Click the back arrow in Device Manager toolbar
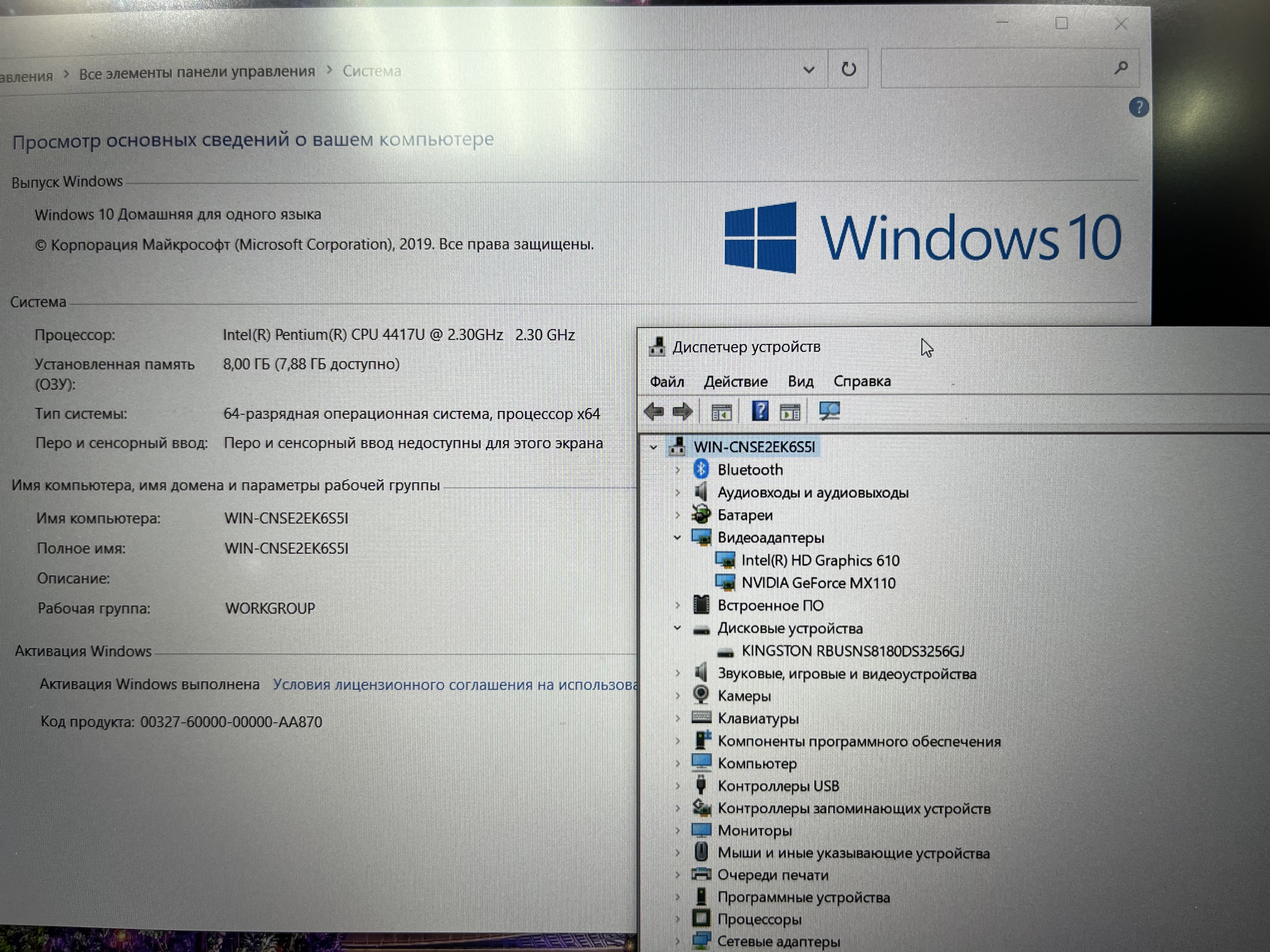The image size is (1270, 952). point(654,411)
